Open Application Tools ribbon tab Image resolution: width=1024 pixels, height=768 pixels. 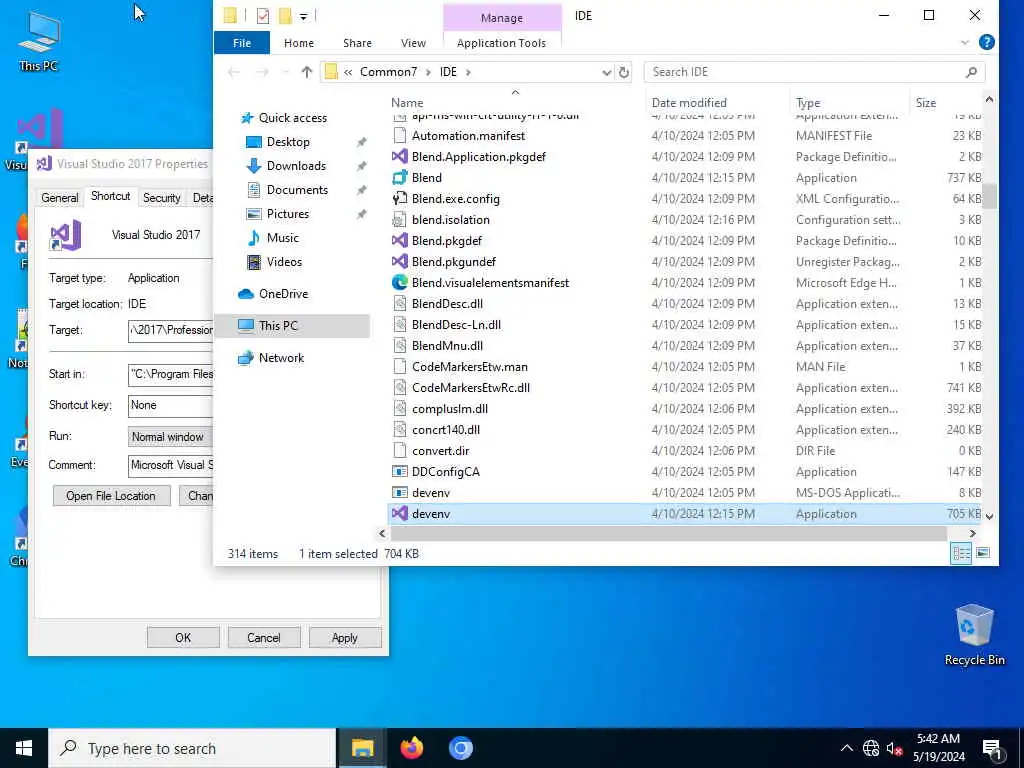(501, 42)
